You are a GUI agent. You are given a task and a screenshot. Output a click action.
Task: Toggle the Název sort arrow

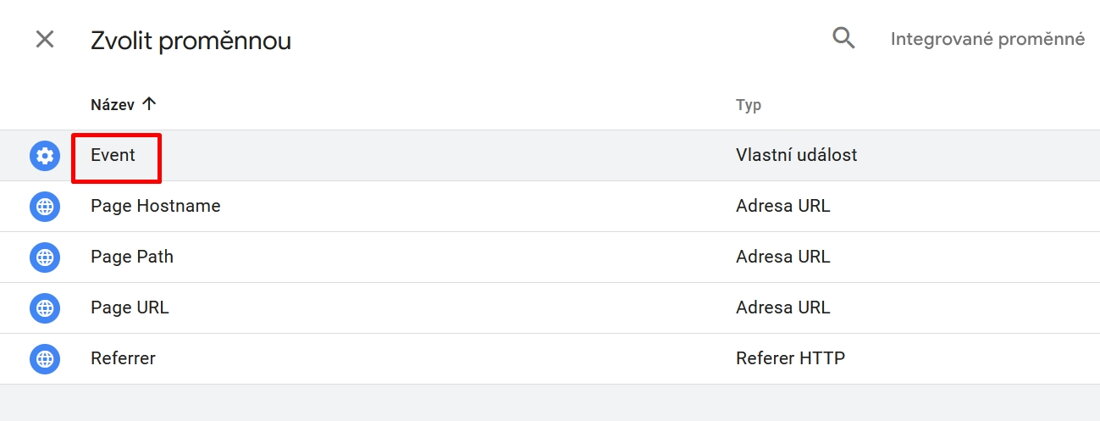[148, 105]
